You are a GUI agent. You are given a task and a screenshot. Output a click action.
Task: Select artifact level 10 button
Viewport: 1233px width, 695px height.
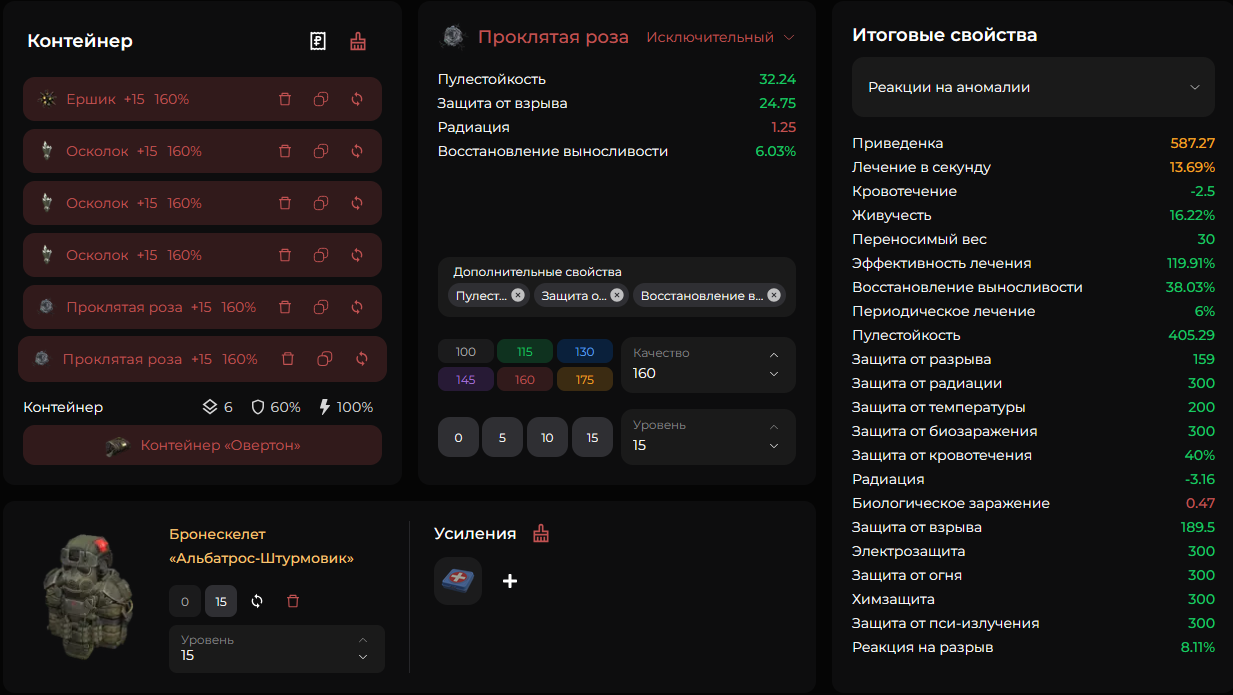click(x=547, y=438)
